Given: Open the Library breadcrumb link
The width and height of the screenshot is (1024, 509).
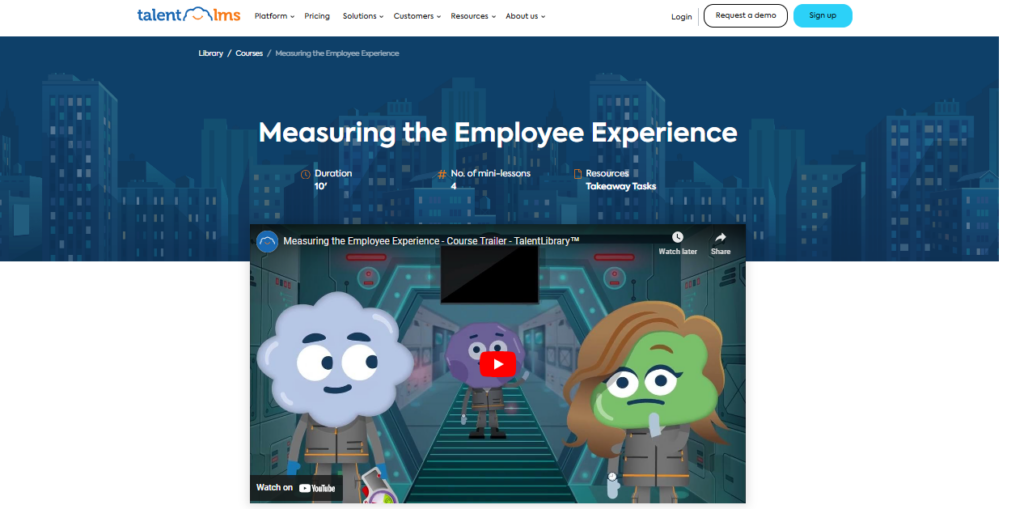Looking at the screenshot, I should coord(211,54).
